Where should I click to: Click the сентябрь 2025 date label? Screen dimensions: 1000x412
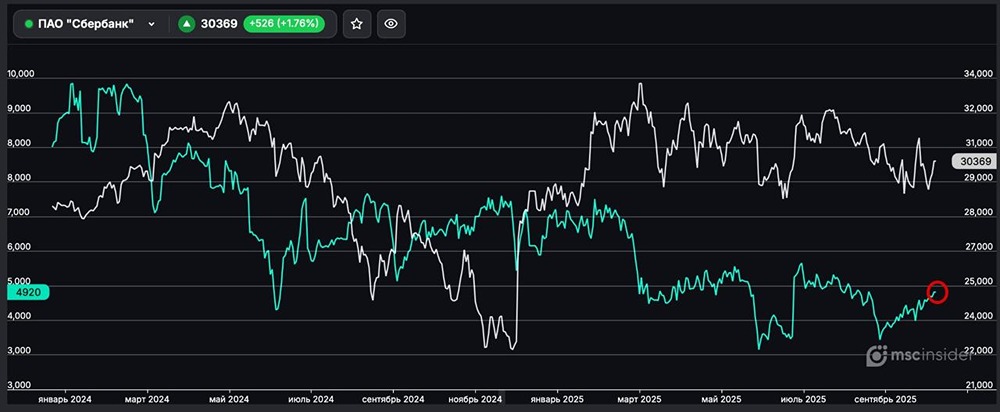tap(885, 399)
